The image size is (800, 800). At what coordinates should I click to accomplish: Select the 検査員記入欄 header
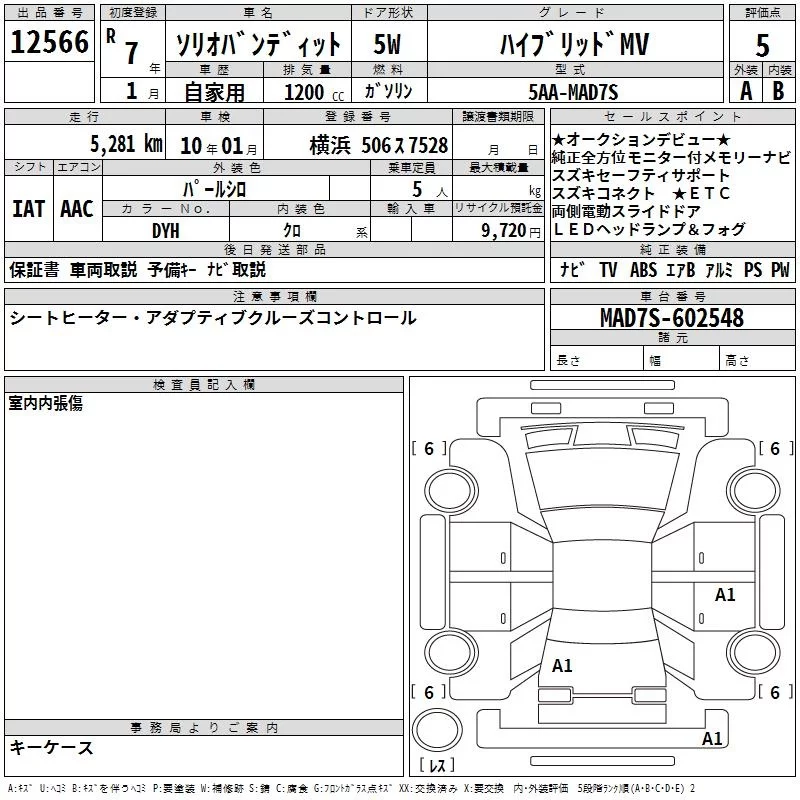click(x=204, y=385)
